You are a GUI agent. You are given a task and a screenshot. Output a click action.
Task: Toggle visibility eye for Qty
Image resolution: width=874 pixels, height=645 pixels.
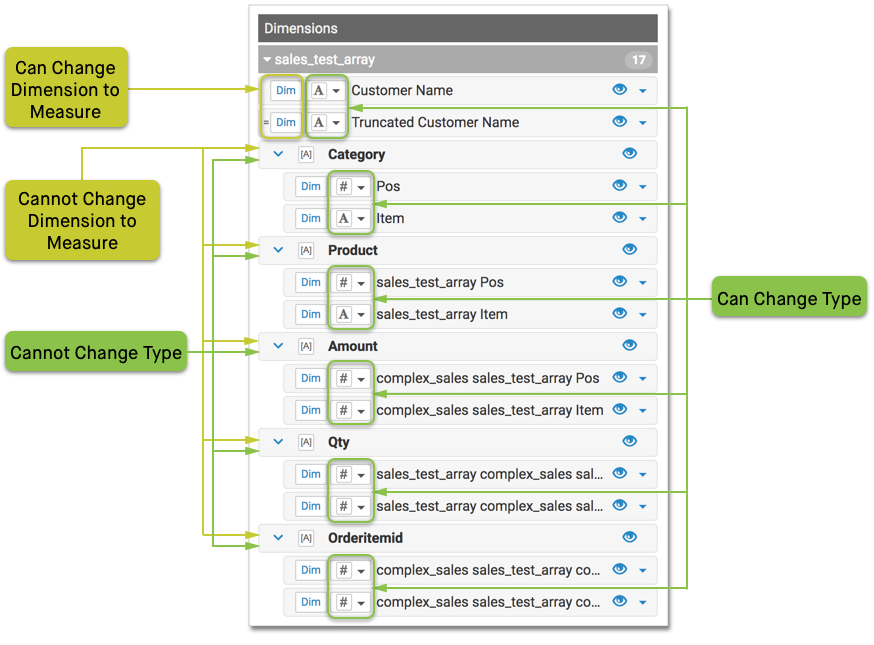(629, 442)
